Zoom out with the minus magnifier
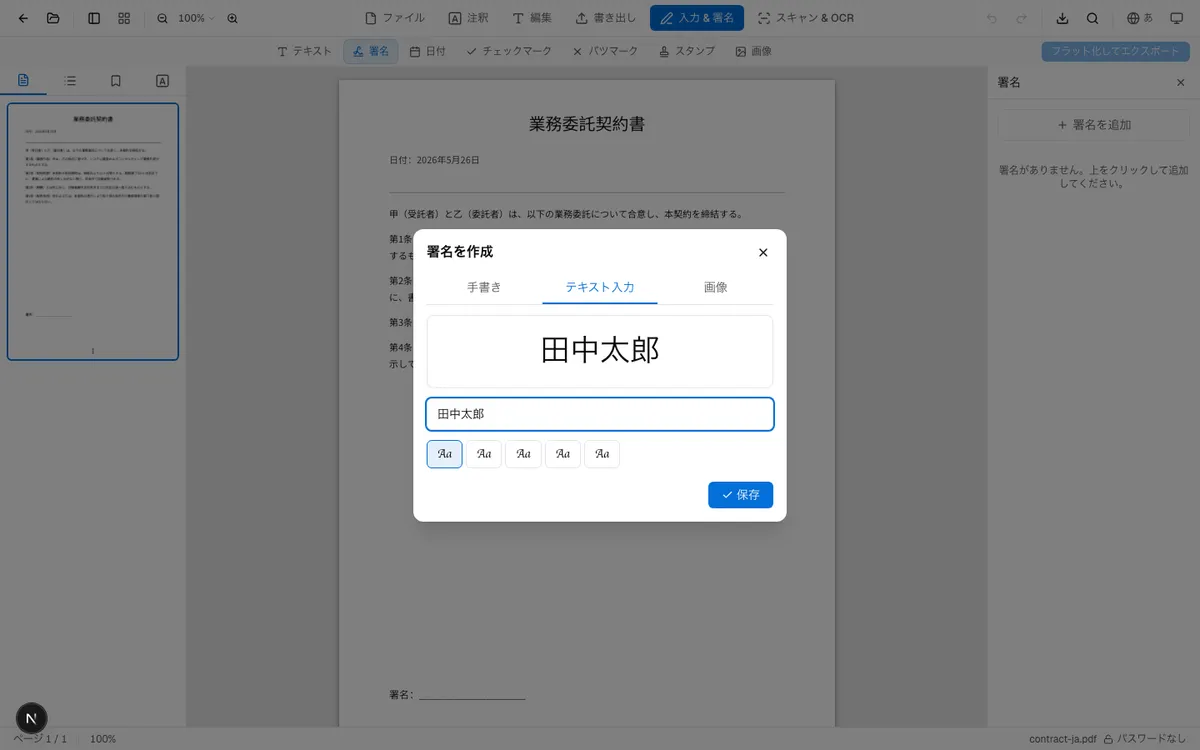 163,18
